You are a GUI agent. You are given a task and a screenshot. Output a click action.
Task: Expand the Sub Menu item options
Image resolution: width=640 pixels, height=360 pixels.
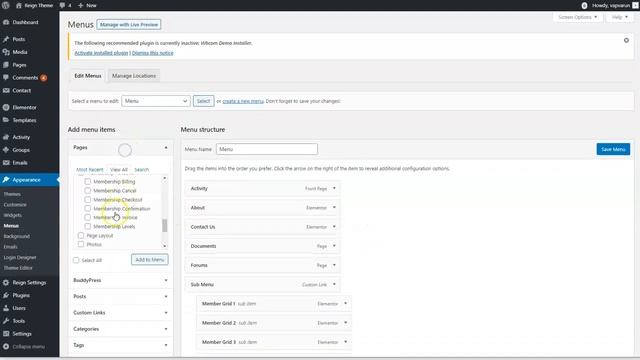pyautogui.click(x=334, y=284)
